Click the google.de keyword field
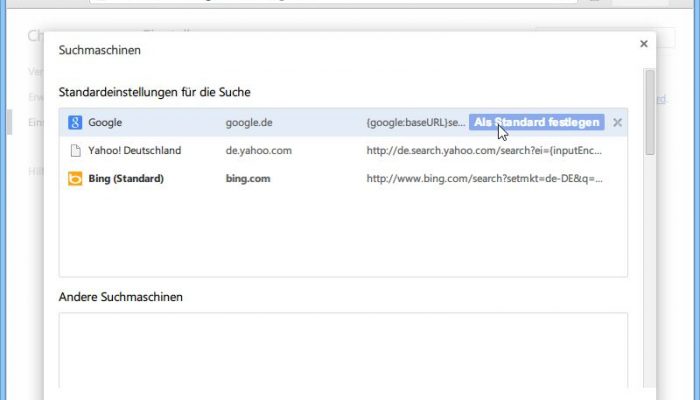The width and height of the screenshot is (700, 400). click(249, 122)
